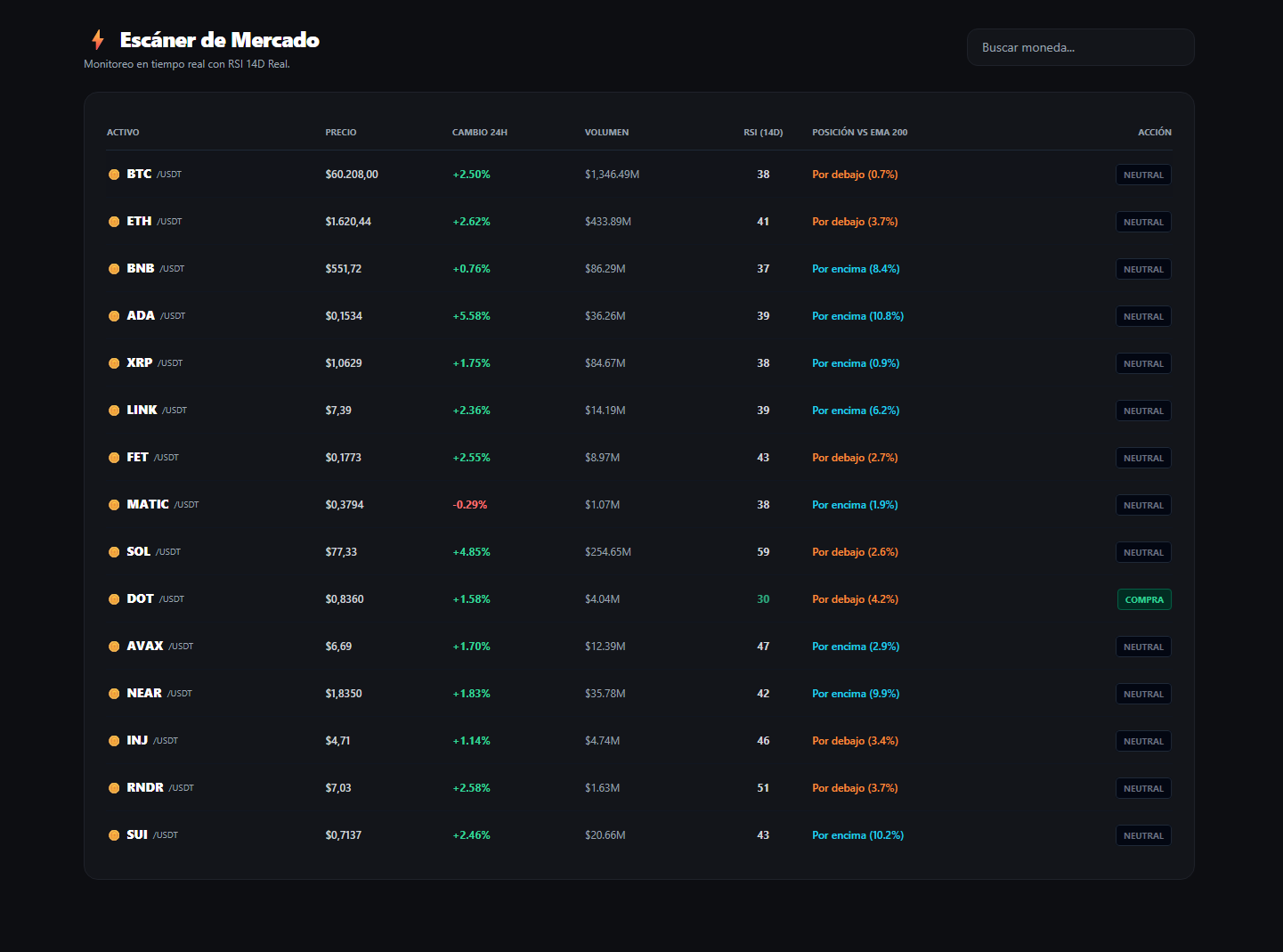Click the BNB price $551,72

click(x=344, y=269)
